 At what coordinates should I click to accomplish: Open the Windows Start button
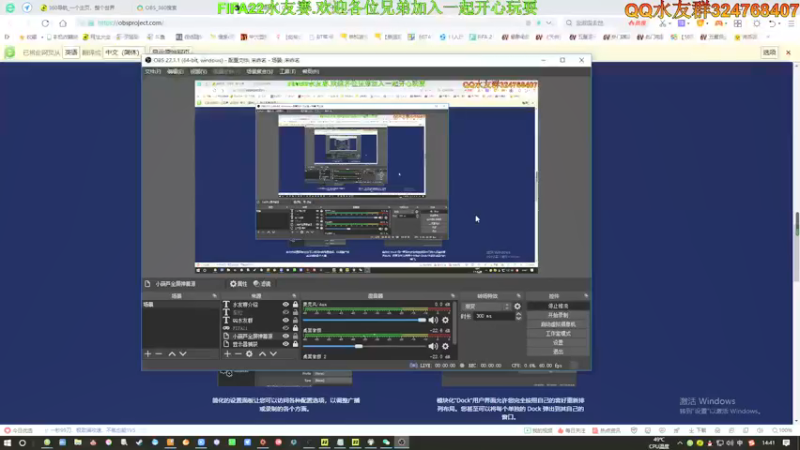click(x=7, y=443)
